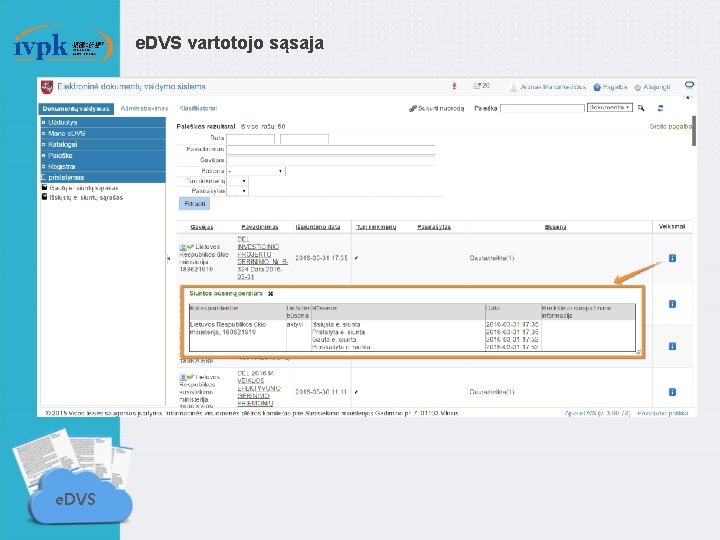Click info icon below the popup arrow
Viewport: 720px width, 540px height.
672,304
